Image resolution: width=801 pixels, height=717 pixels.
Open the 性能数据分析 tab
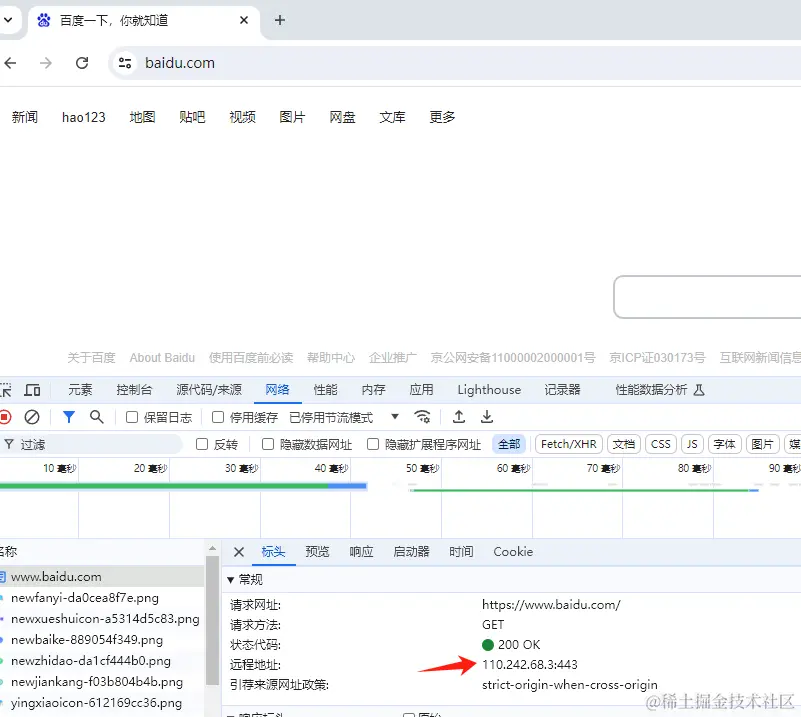tap(660, 390)
